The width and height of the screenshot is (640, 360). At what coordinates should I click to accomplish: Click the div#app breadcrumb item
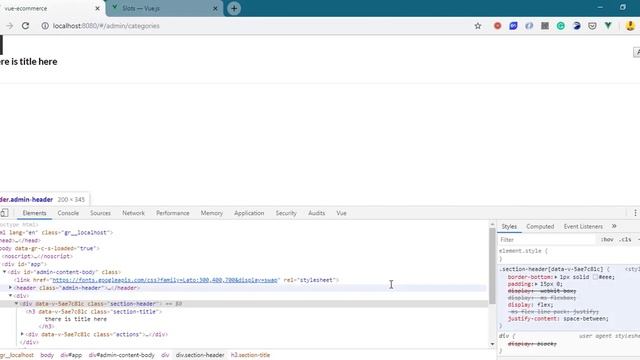point(71,355)
